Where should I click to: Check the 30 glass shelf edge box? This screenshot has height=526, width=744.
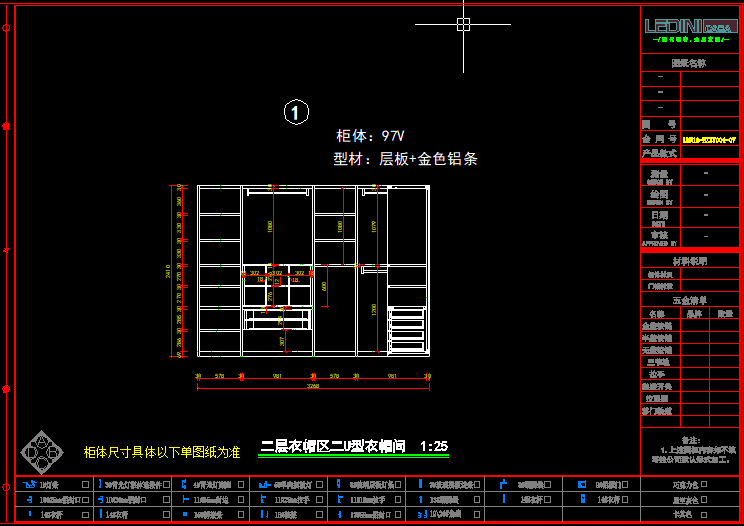tap(477, 484)
